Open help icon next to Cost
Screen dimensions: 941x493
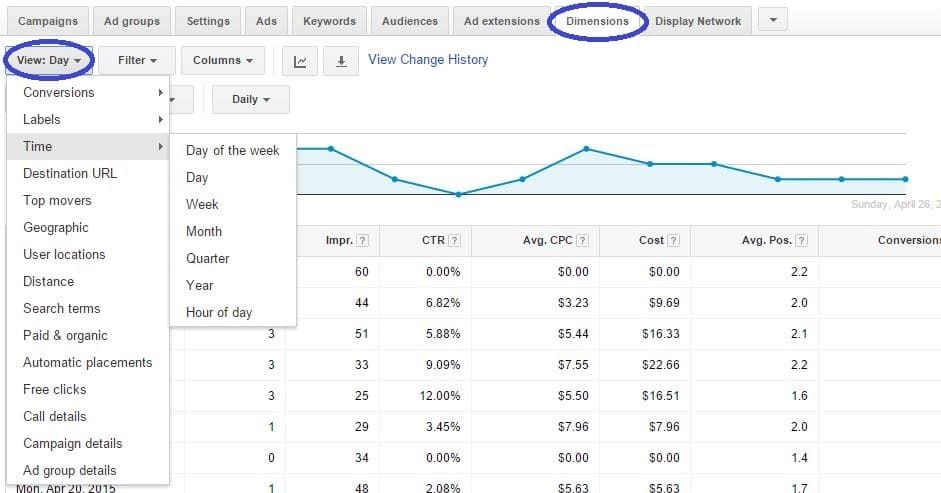click(x=673, y=241)
